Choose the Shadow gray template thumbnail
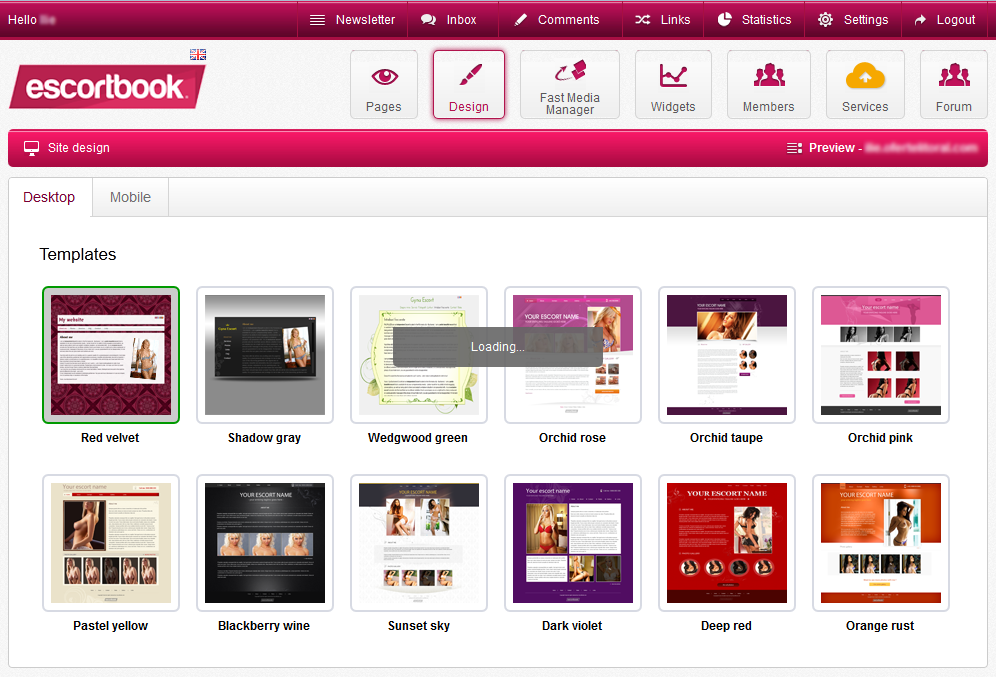The image size is (996, 677). (265, 355)
